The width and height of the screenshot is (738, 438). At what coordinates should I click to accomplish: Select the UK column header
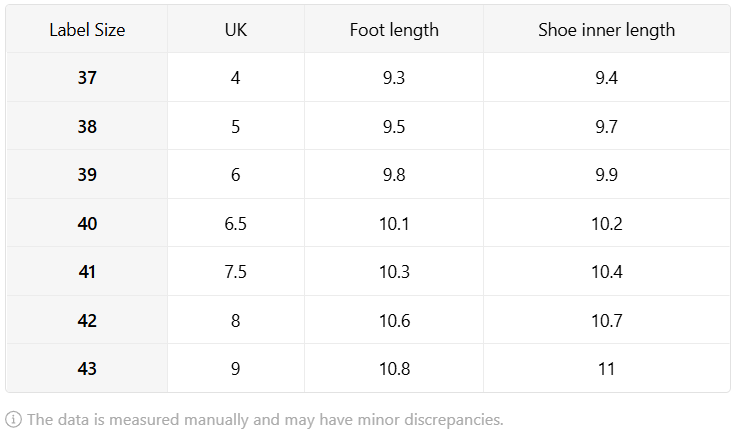(x=236, y=30)
